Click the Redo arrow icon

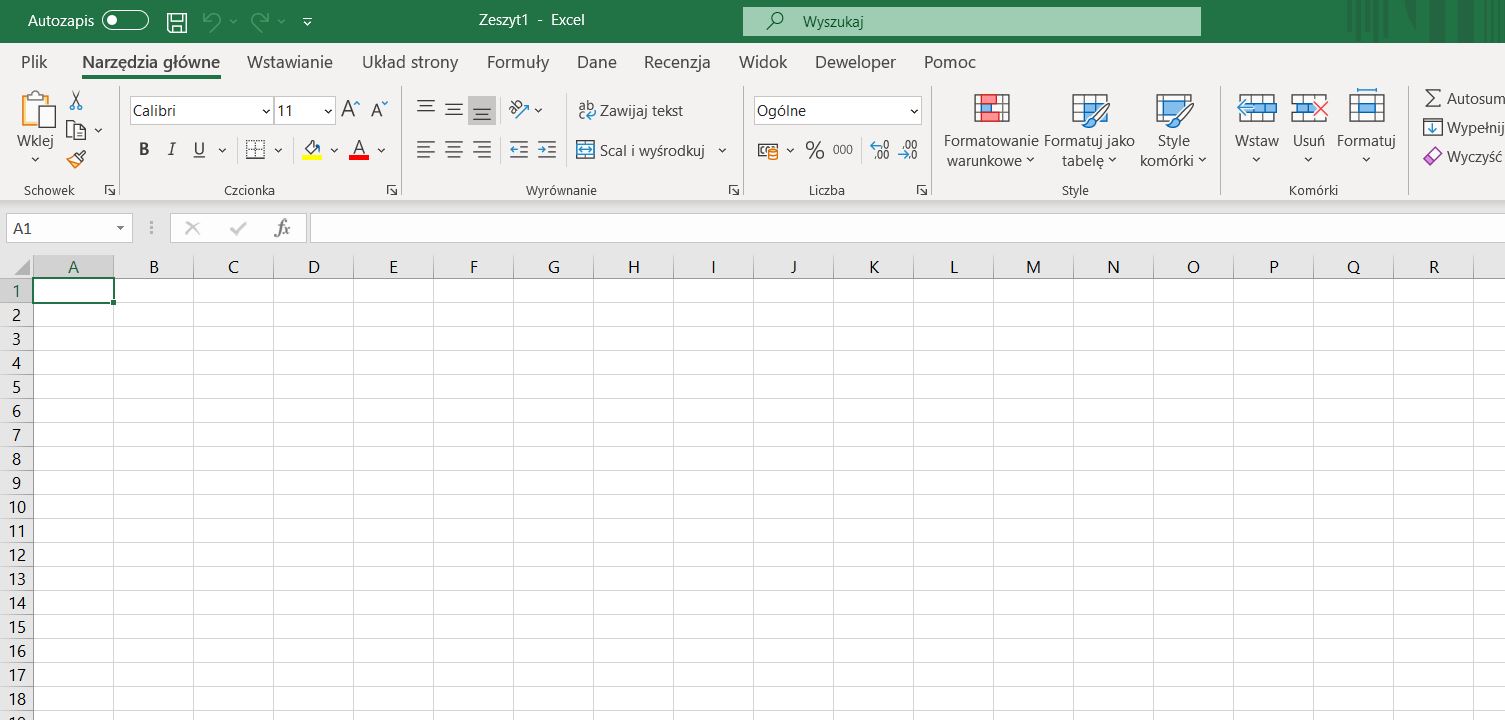[260, 21]
